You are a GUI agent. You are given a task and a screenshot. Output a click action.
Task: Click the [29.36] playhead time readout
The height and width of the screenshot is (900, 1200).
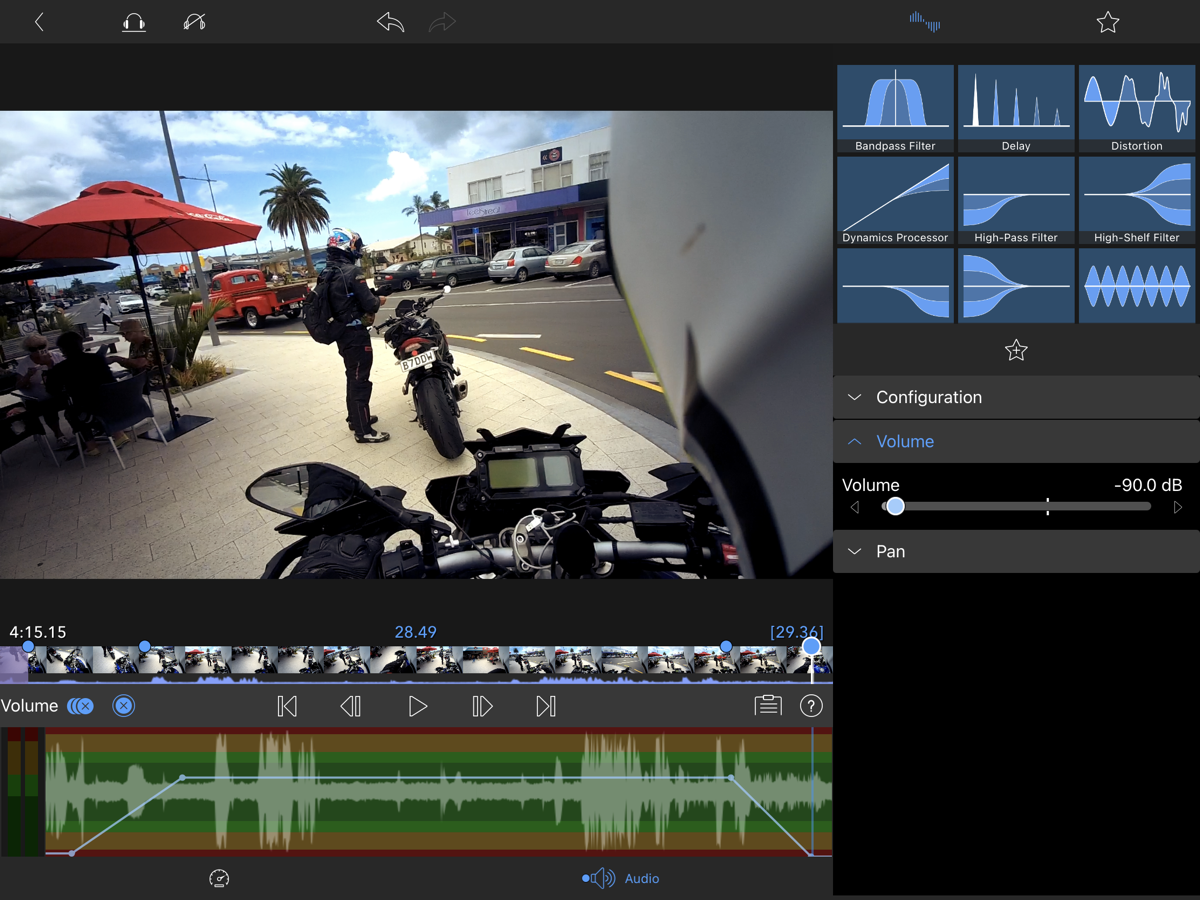pyautogui.click(x=797, y=632)
